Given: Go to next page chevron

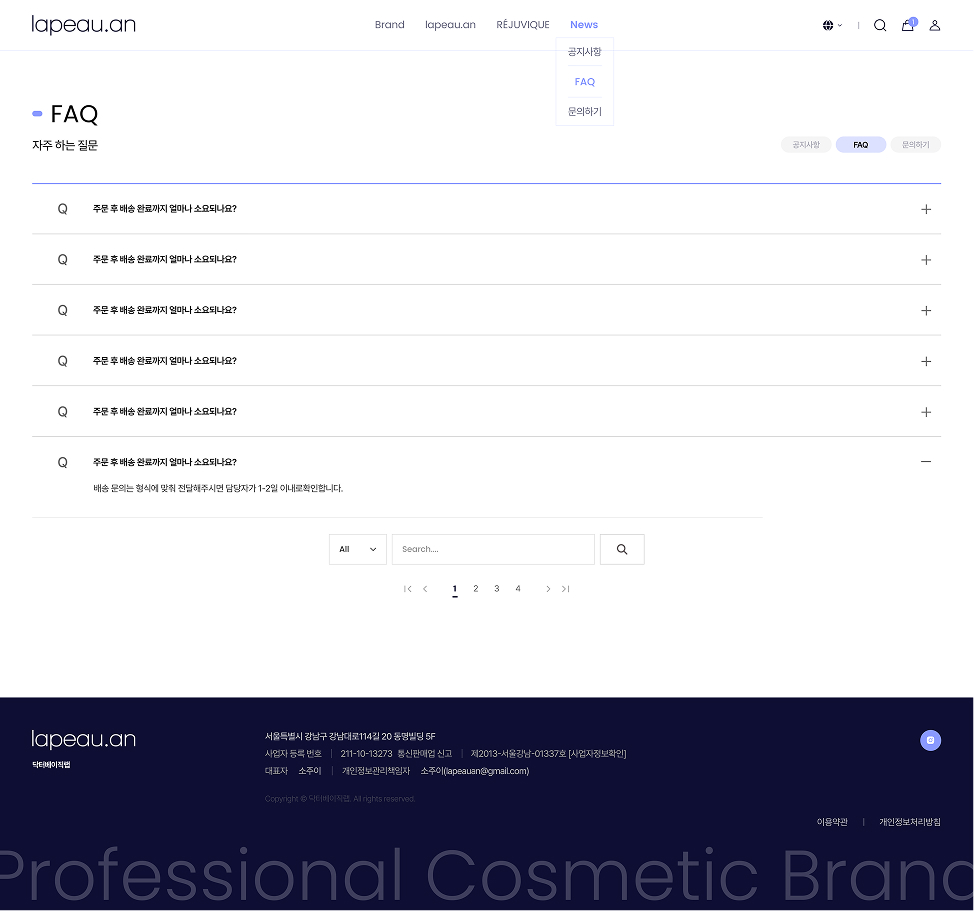Looking at the screenshot, I should [548, 589].
